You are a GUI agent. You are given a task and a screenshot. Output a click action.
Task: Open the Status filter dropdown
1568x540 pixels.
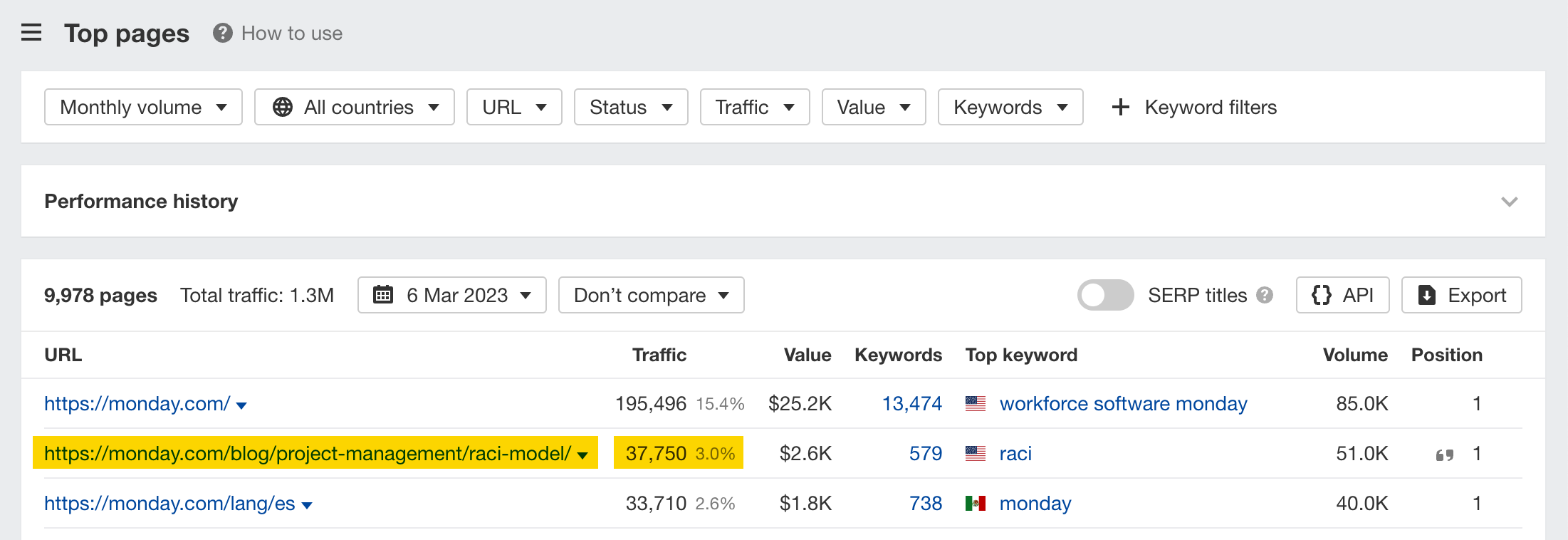pos(631,107)
